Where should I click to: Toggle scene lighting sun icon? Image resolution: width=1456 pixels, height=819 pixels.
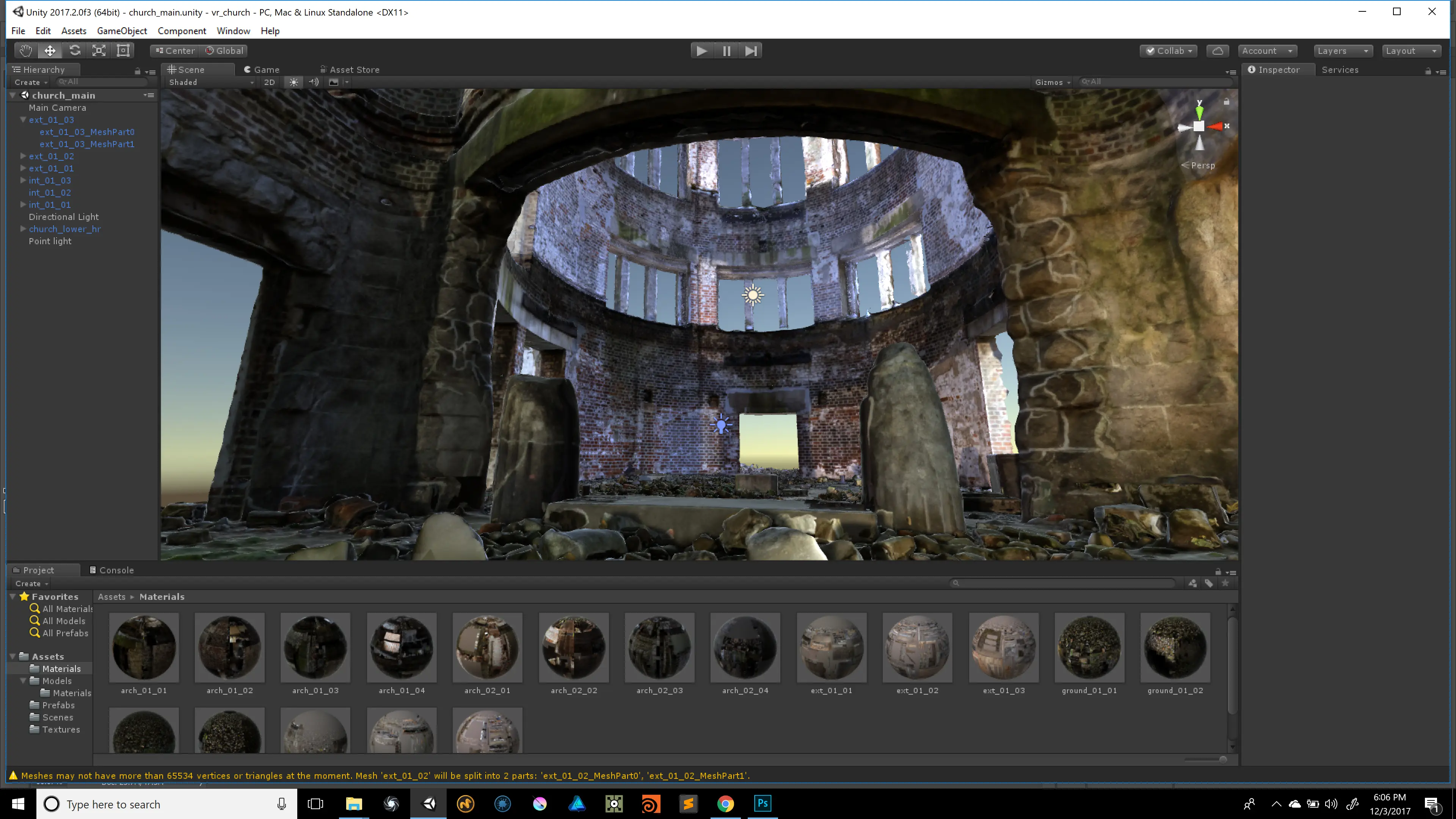(x=294, y=82)
